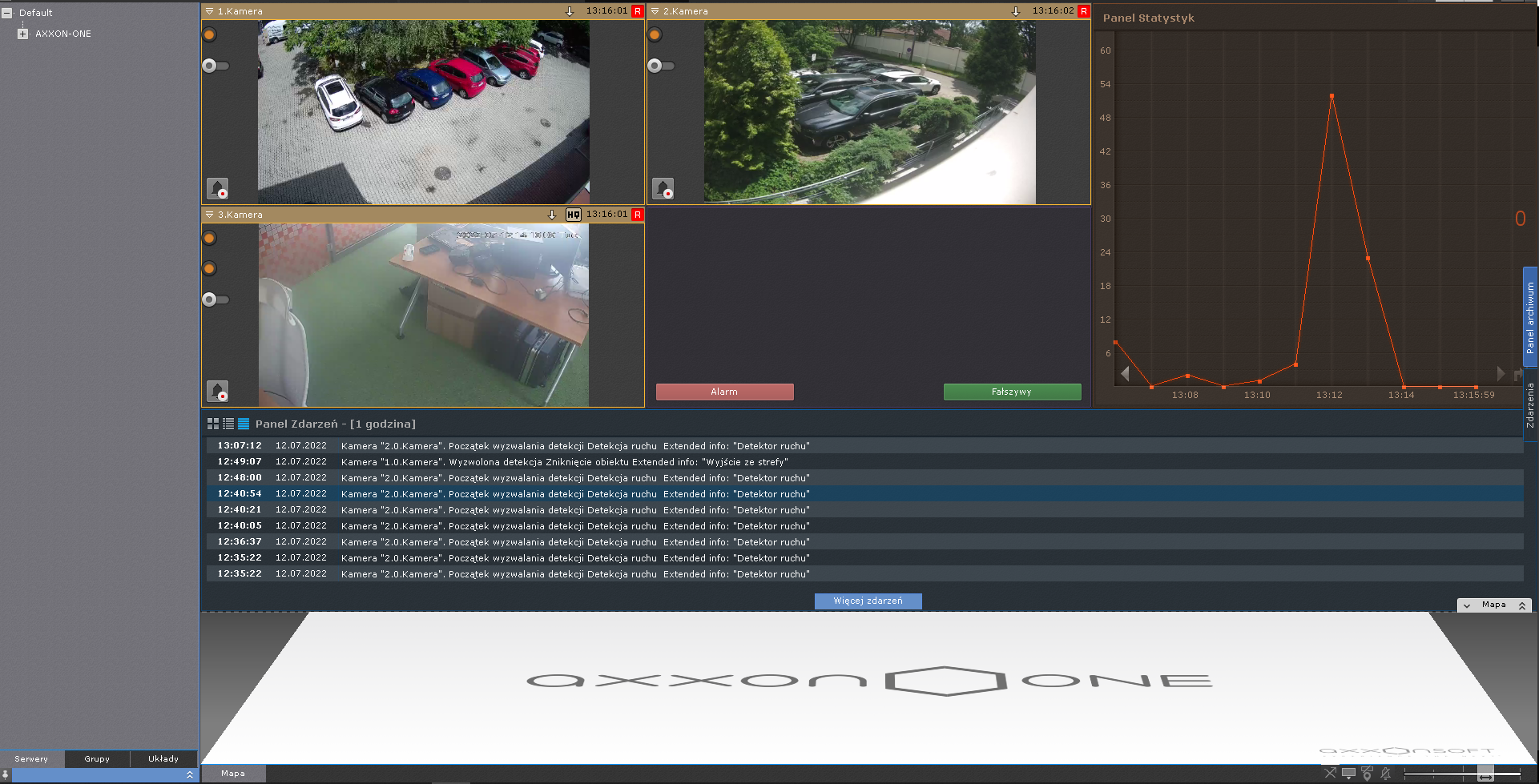
Task: Click alarm bell icon on 1.Kamera
Action: (x=218, y=189)
